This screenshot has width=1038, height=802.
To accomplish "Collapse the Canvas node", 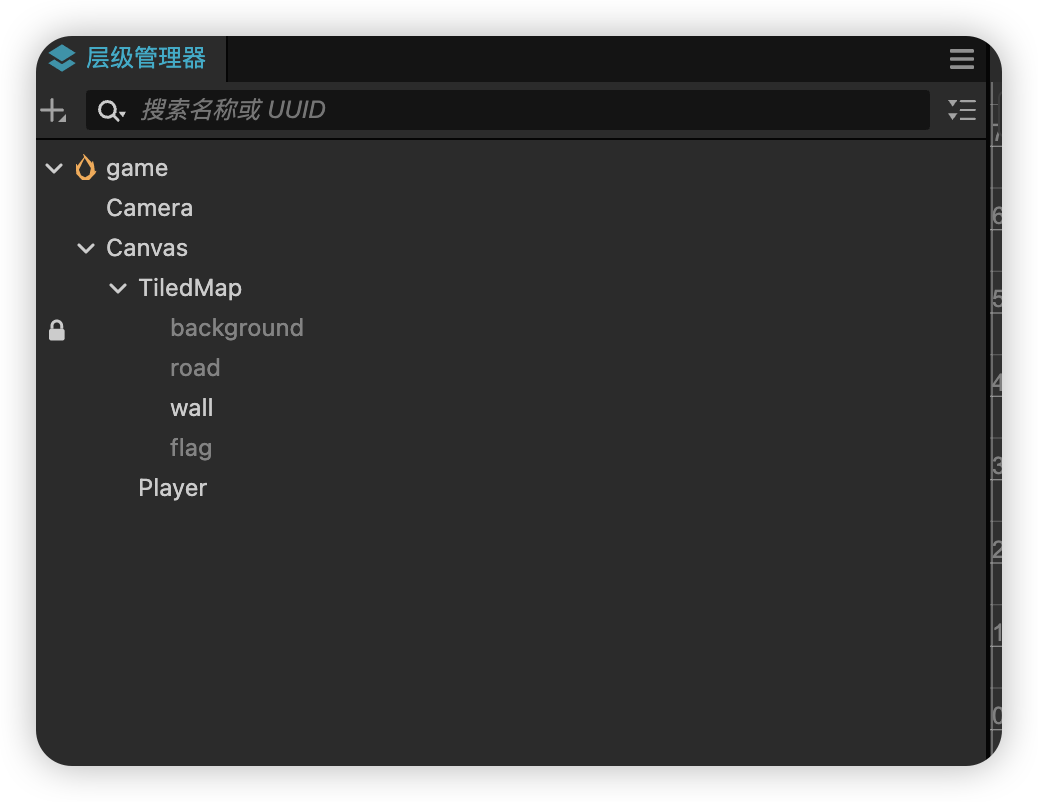I will (x=86, y=248).
